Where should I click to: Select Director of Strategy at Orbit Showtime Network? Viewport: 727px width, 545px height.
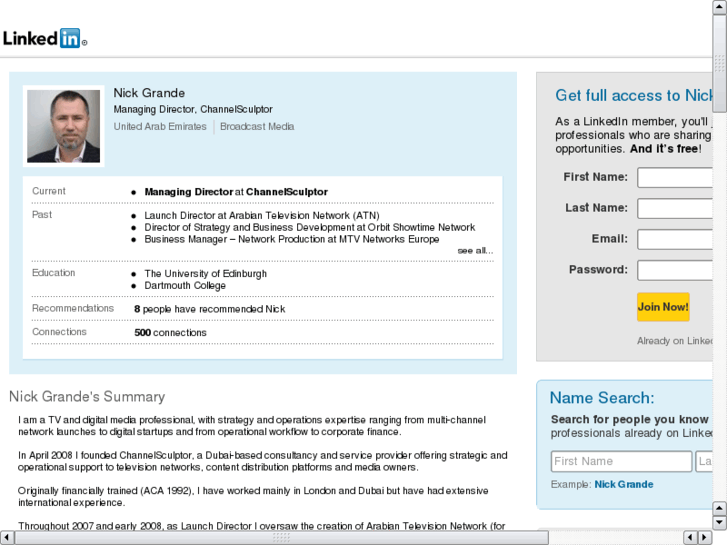click(x=309, y=227)
